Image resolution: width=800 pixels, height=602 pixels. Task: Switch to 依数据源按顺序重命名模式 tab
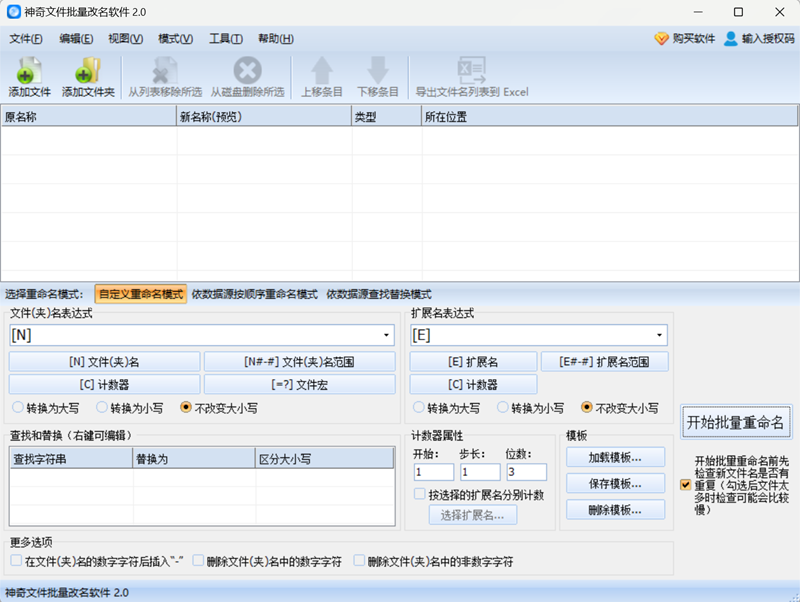pos(254,294)
